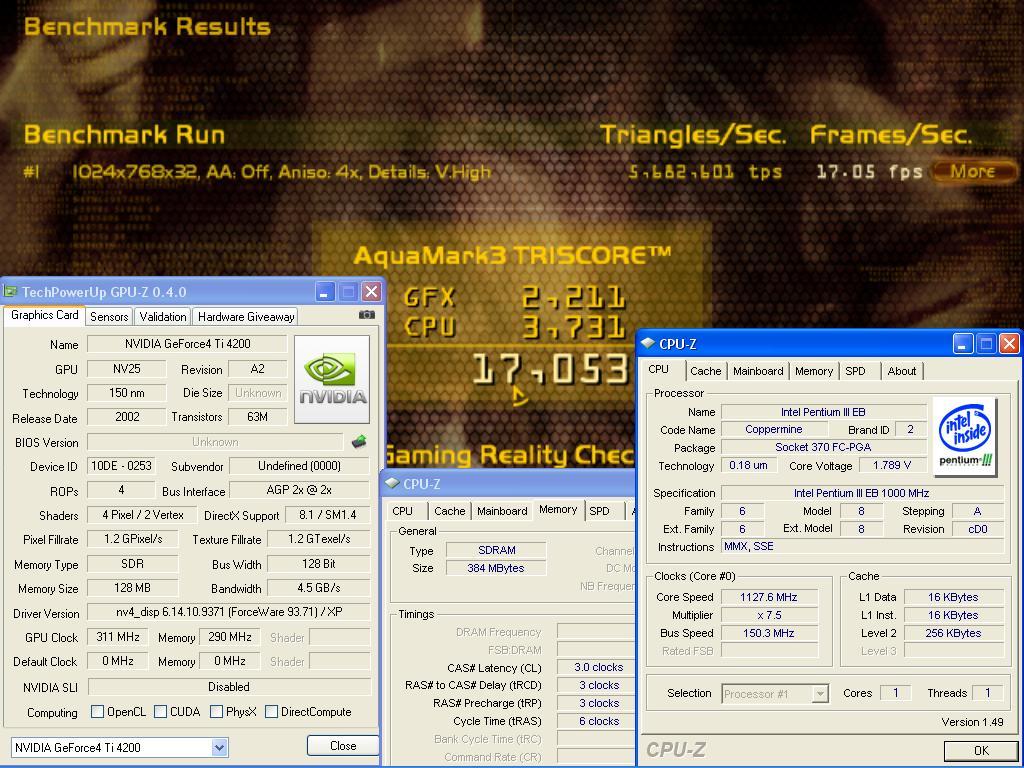The image size is (1024, 768).
Task: Click the memory Size value 384 MBytes
Action: pos(496,568)
